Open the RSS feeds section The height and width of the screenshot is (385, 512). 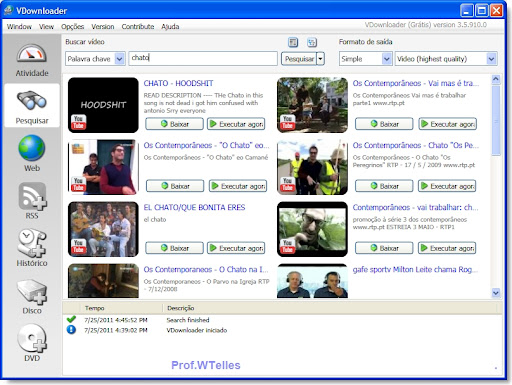[x=32, y=201]
